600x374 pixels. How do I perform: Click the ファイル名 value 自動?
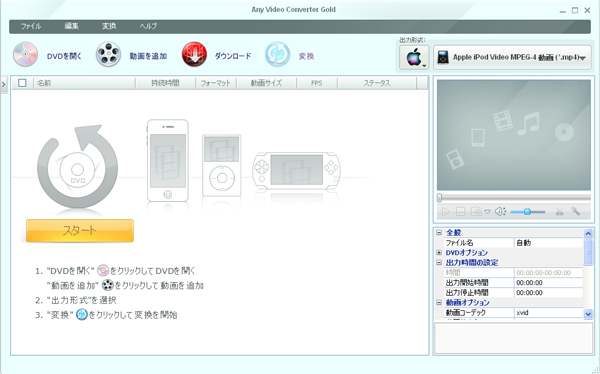click(x=548, y=243)
